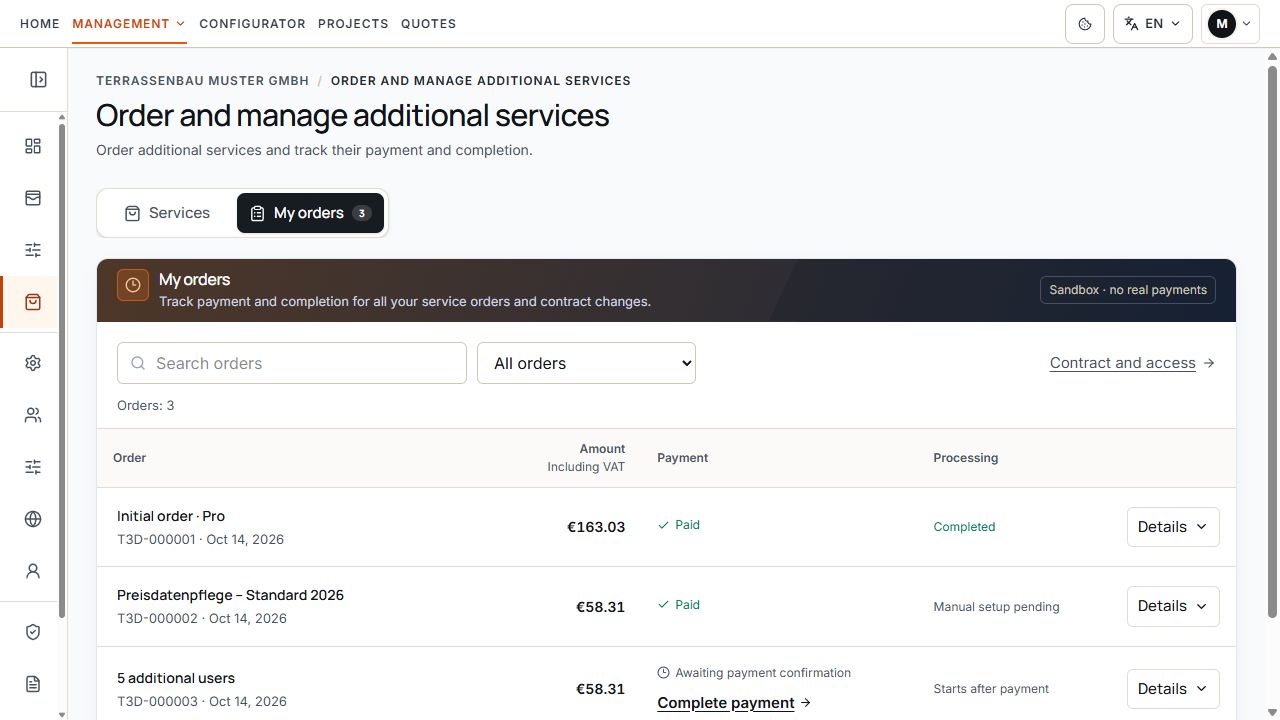Click Awaiting payment confirmation status
1280x720 pixels.
pyautogui.click(x=754, y=673)
